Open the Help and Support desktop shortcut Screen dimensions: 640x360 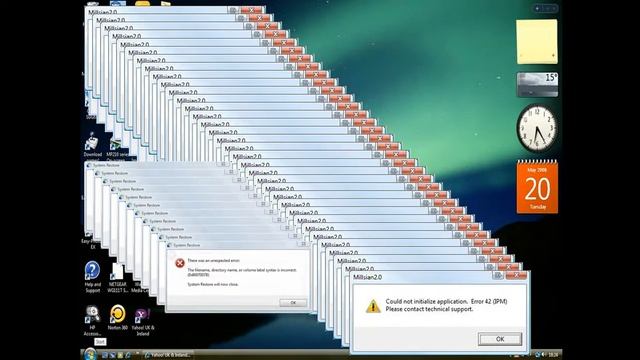92,277
